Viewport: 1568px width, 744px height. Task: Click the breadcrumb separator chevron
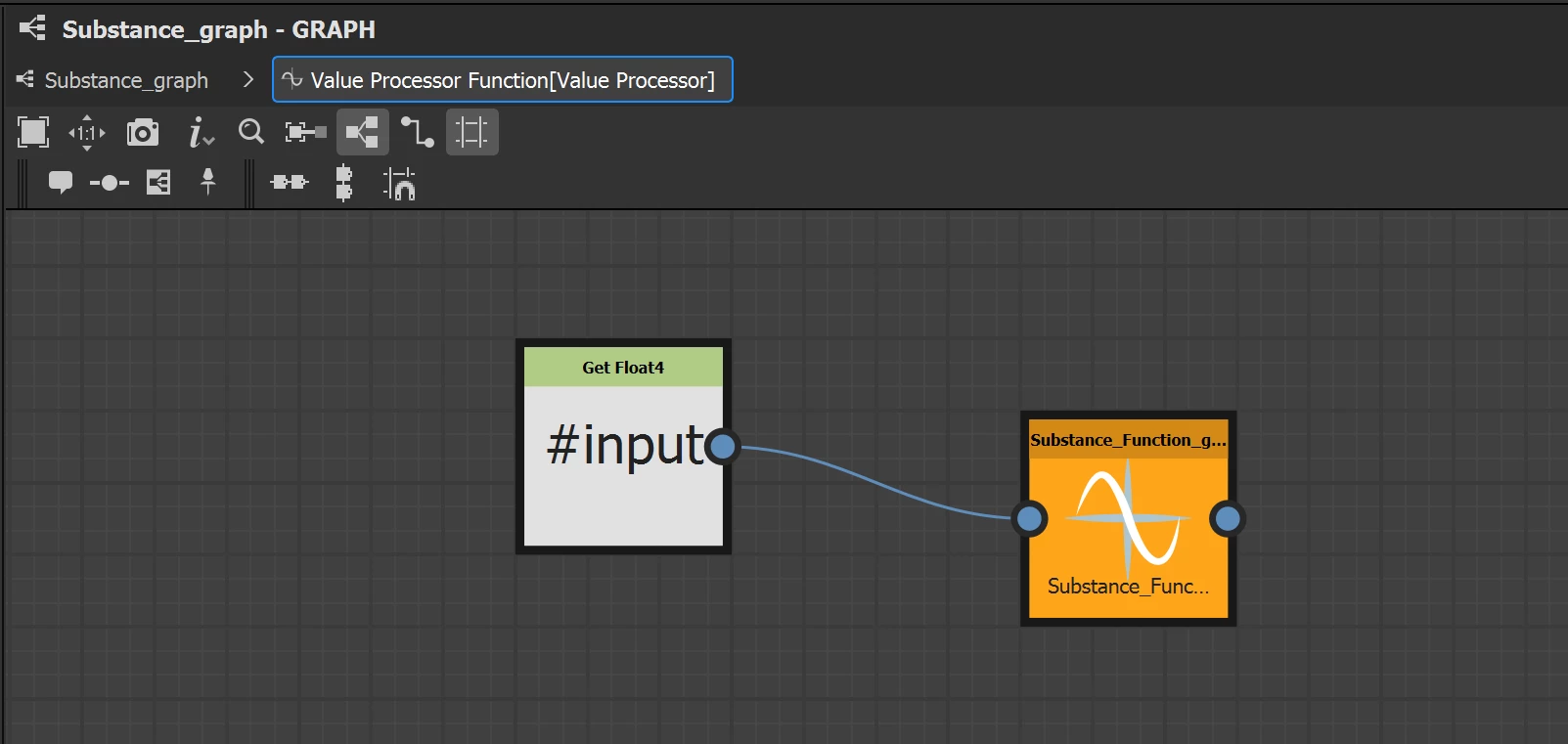point(247,80)
